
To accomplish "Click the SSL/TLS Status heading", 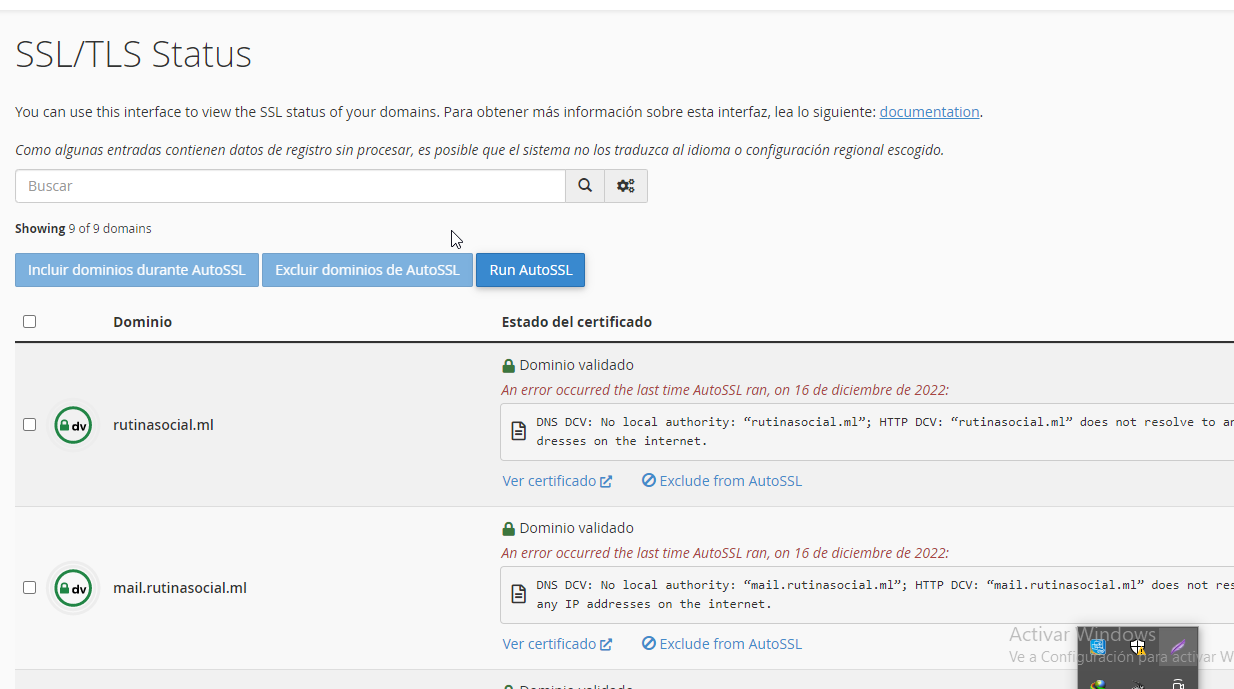I will 133,54.
